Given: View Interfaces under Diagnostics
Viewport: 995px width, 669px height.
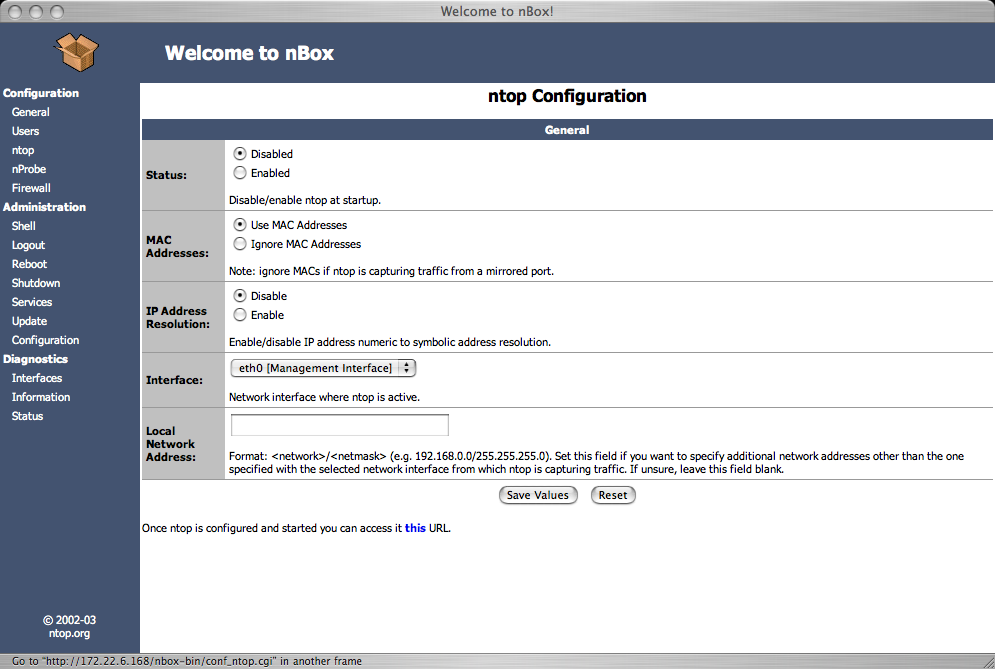Looking at the screenshot, I should [x=37, y=378].
